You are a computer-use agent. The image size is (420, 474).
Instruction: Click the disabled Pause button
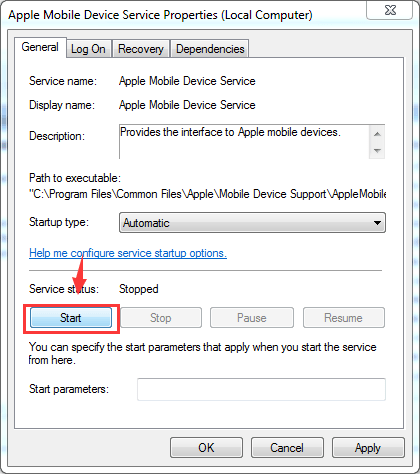pos(252,318)
